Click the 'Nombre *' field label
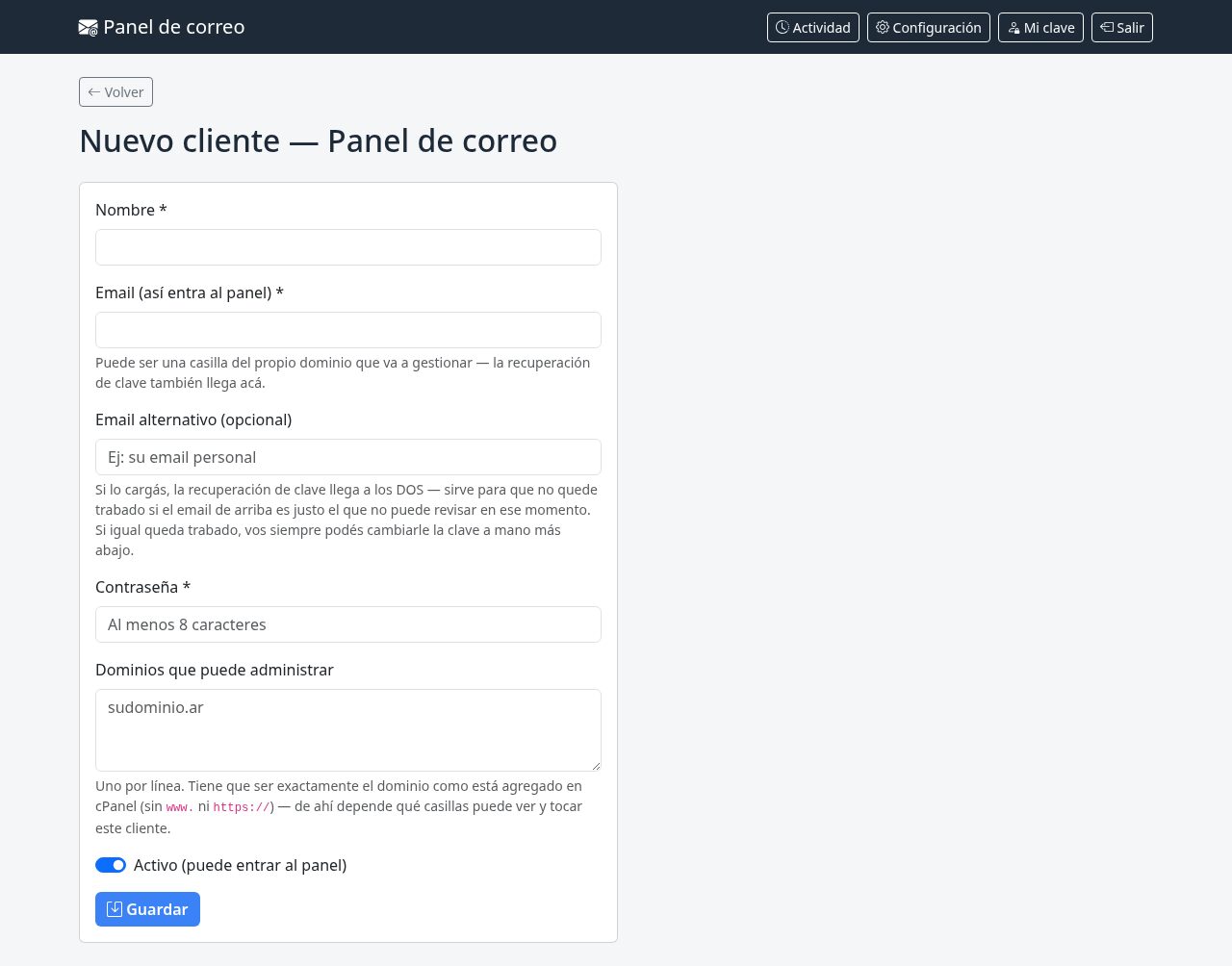Image resolution: width=1232 pixels, height=966 pixels. [x=131, y=210]
